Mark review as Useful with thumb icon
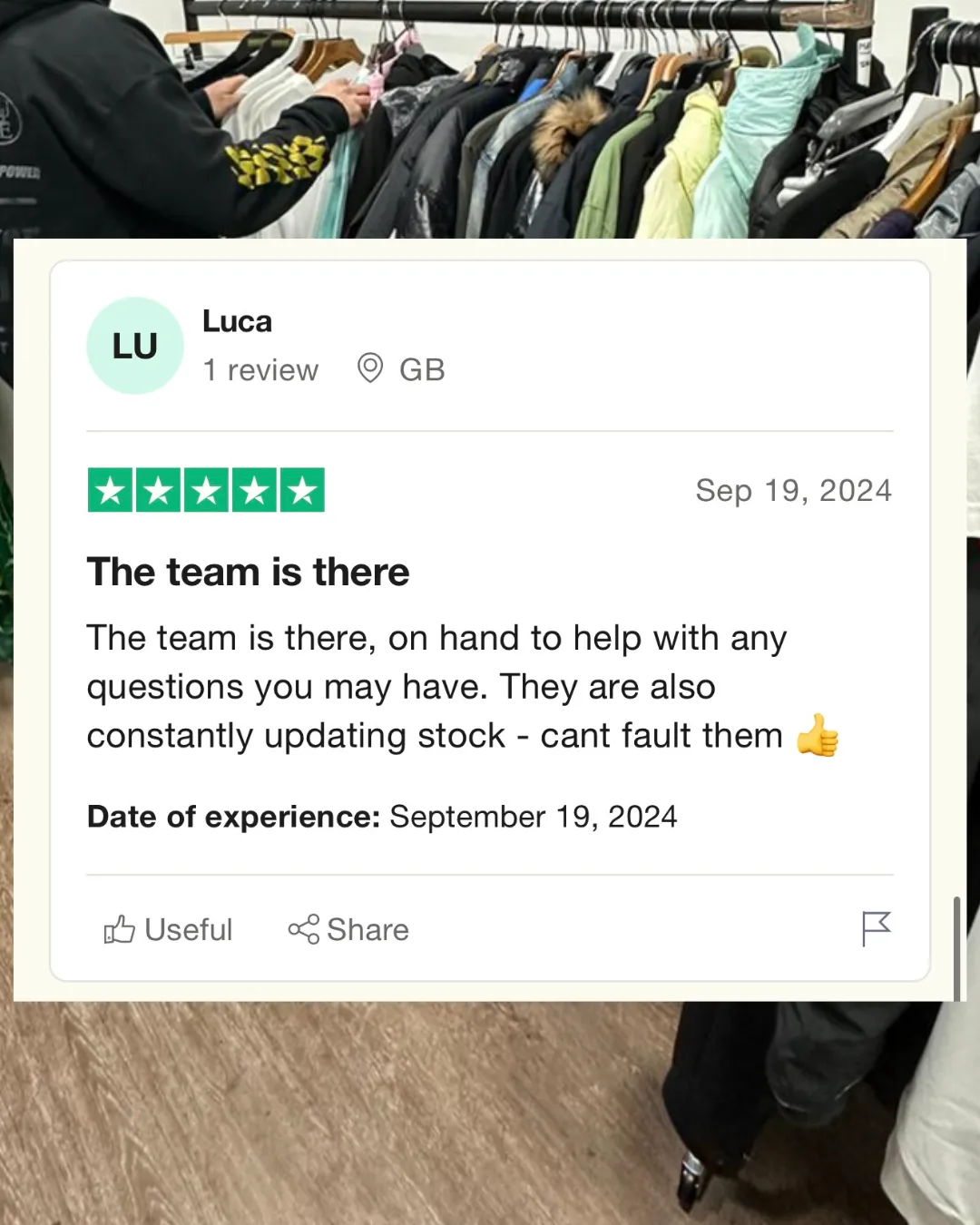The image size is (980, 1225). [119, 929]
